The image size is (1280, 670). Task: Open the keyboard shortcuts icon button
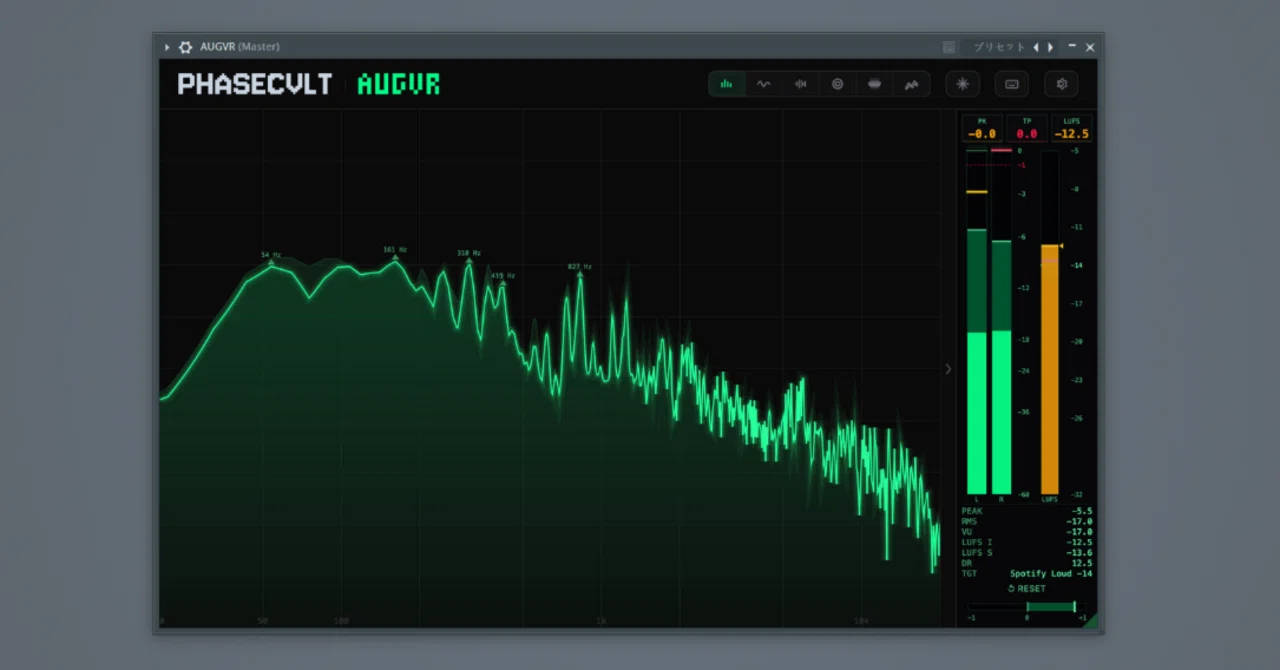click(x=1012, y=84)
